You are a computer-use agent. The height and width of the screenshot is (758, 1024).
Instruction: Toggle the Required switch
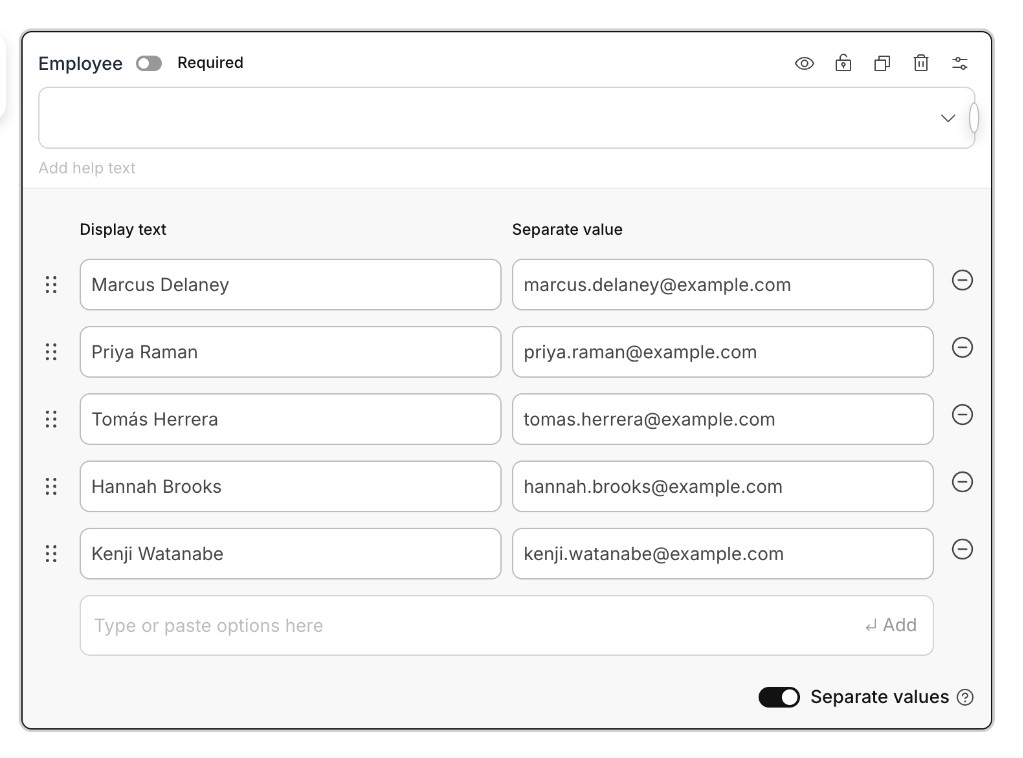coord(149,63)
